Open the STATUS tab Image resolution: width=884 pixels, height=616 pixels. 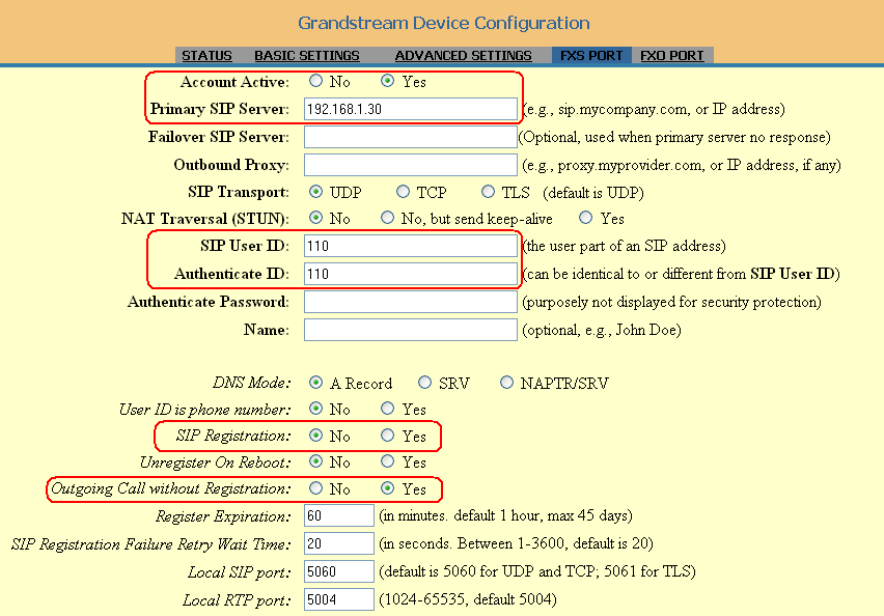(206, 55)
